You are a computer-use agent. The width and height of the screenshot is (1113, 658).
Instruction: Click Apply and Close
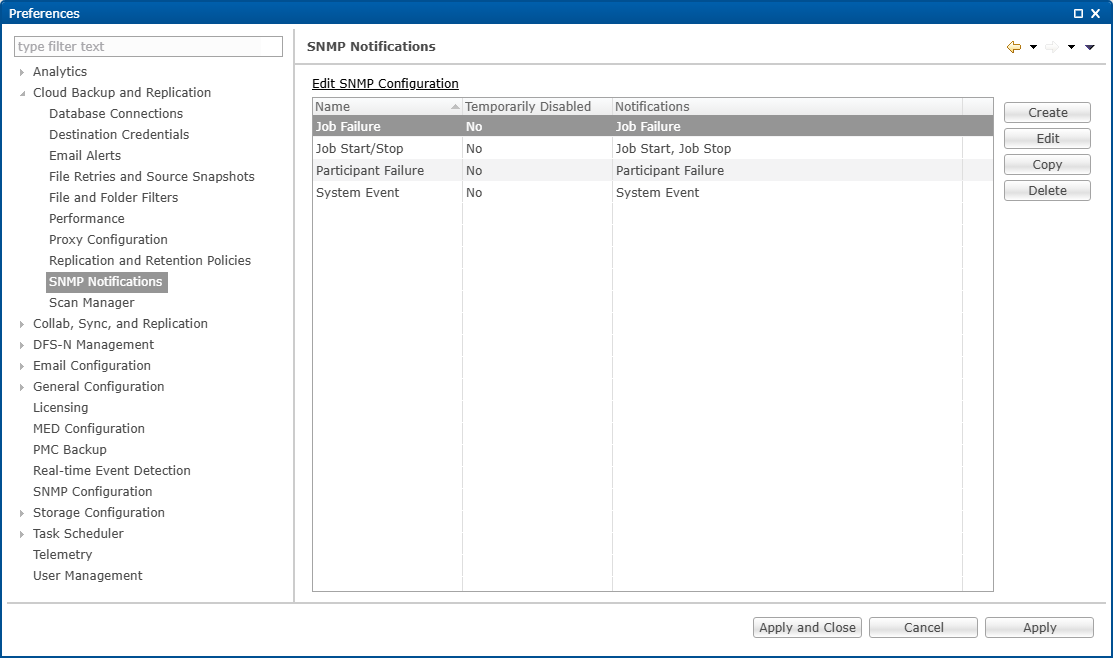tap(807, 627)
